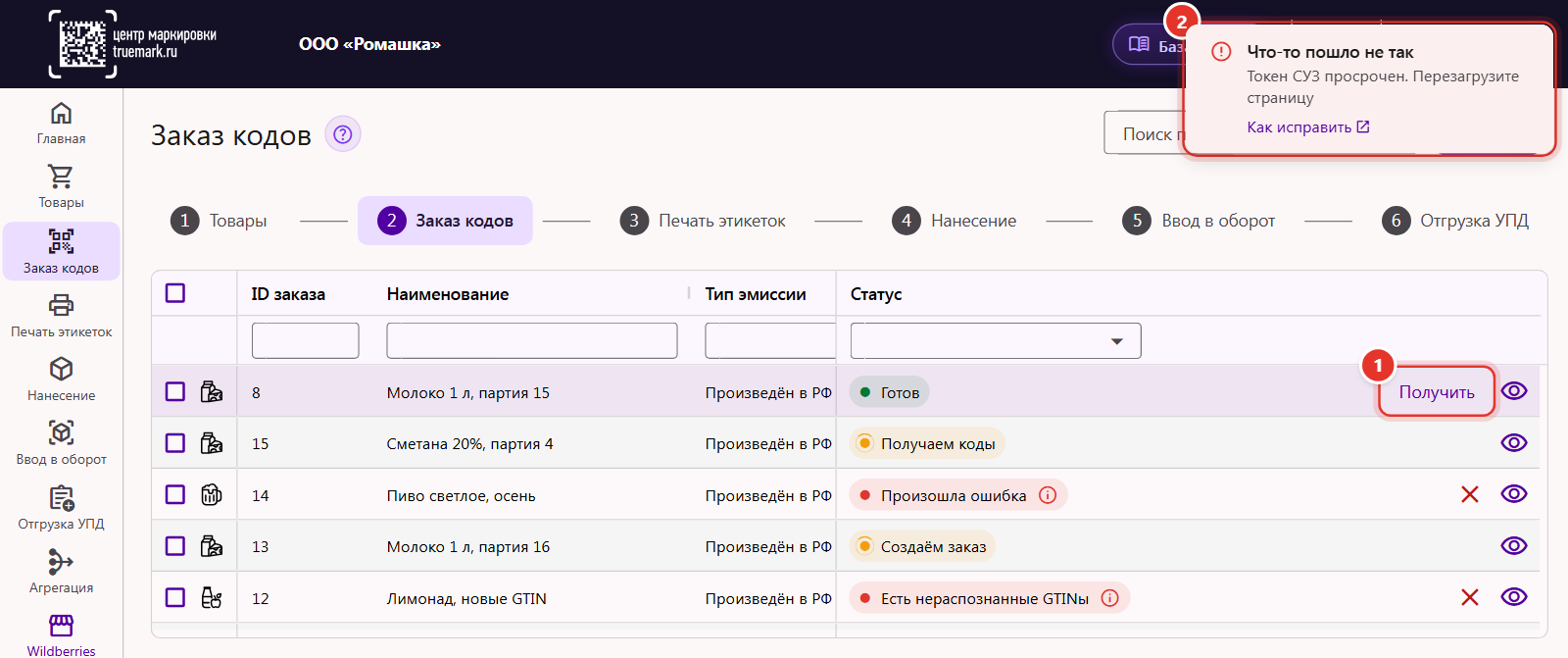1568x658 pixels.
Task: Click Лимонад, новые GTIN name
Action: (x=467, y=598)
